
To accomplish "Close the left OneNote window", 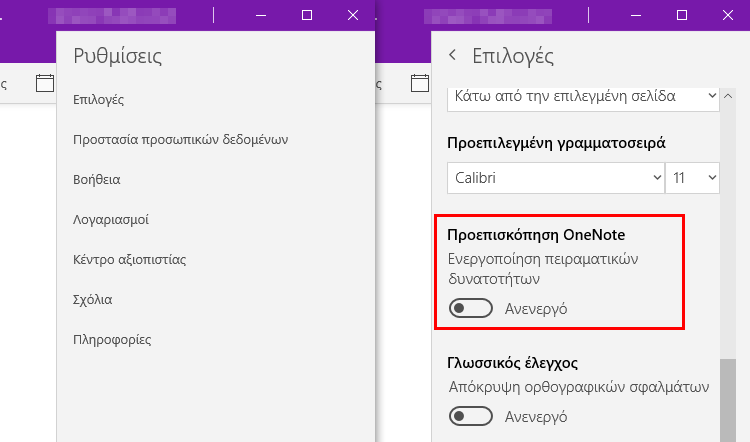I will coord(353,15).
